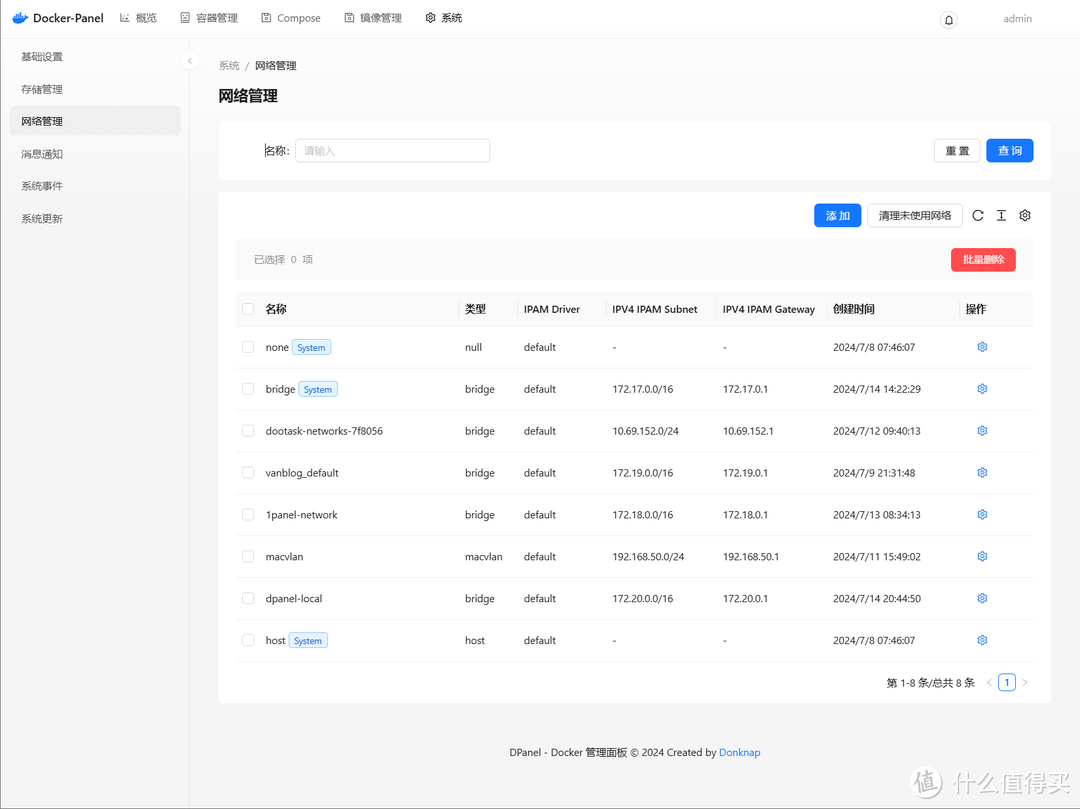Click the 添加 button to add a network
Image resolution: width=1080 pixels, height=809 pixels.
click(837, 215)
